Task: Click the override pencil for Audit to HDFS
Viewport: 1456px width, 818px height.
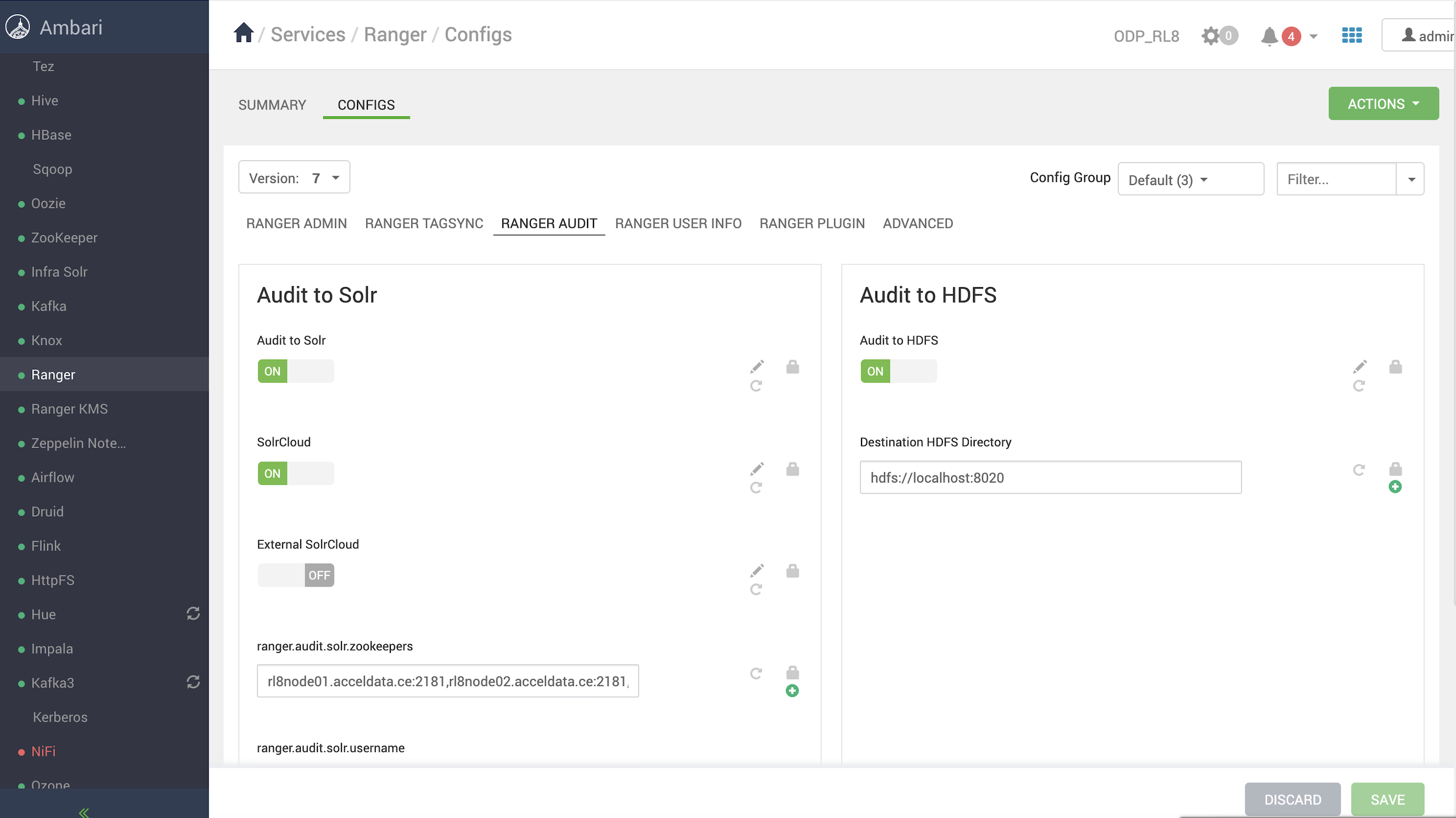Action: pyautogui.click(x=1360, y=366)
